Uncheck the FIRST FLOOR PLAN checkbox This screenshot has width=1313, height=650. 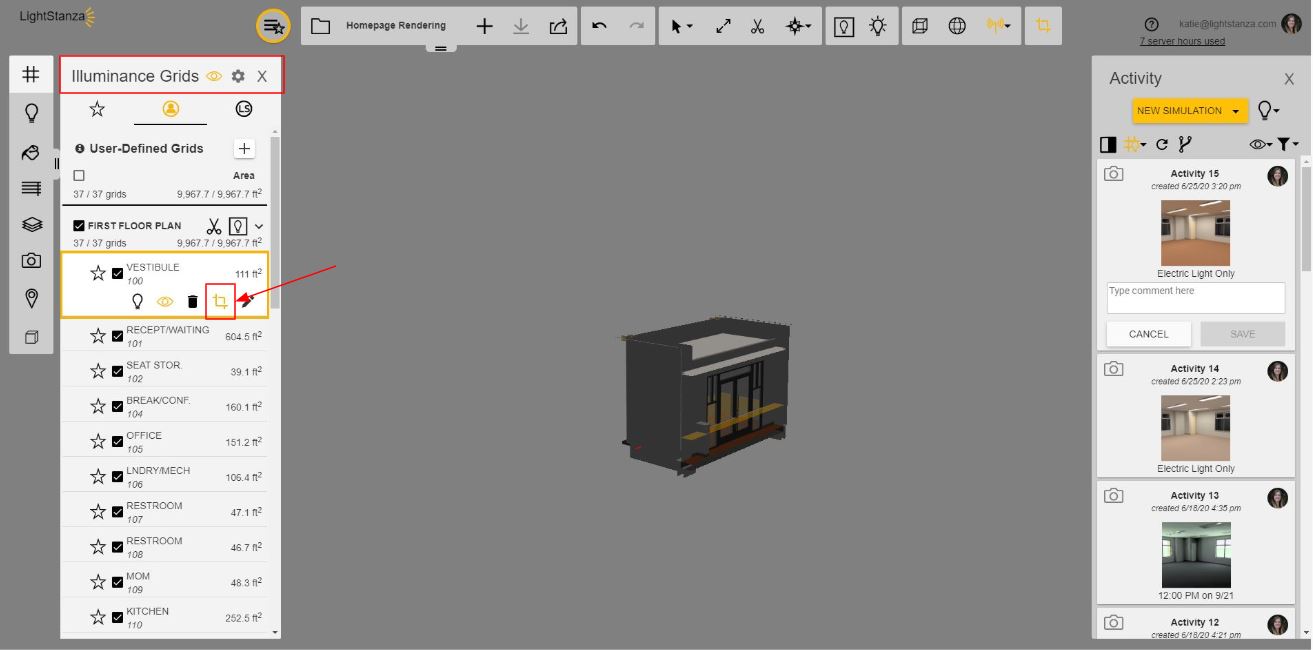click(79, 225)
